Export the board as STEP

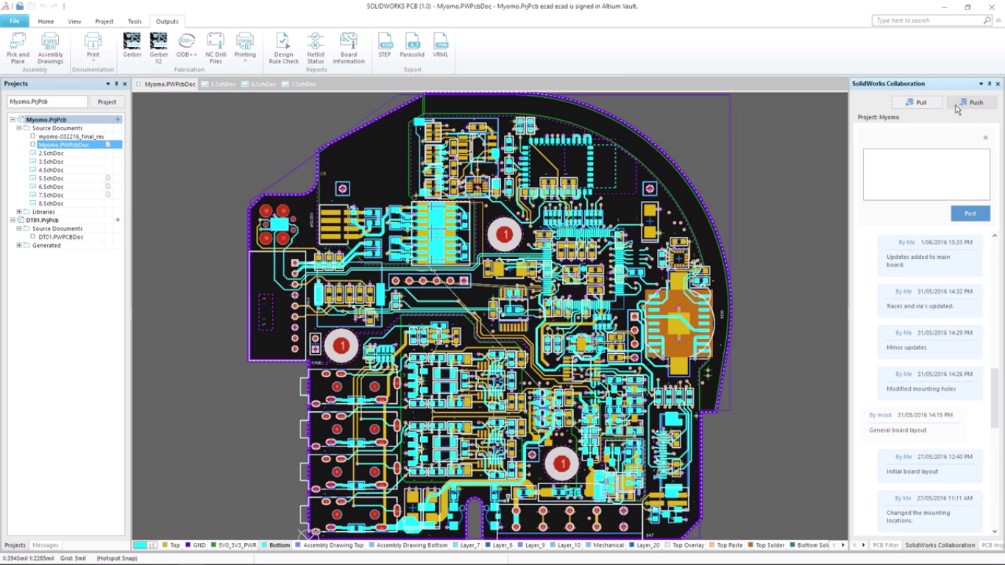(385, 45)
